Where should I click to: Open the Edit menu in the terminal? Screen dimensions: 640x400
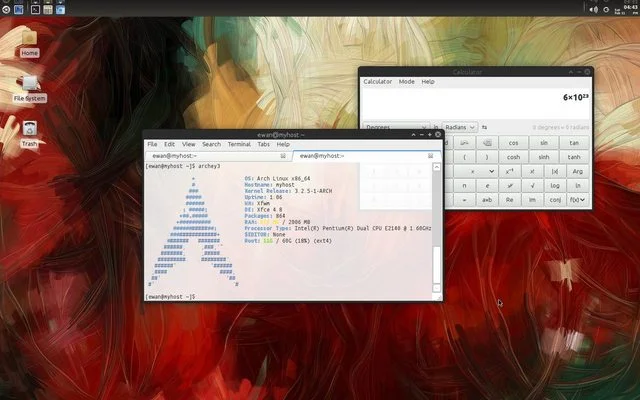(x=169, y=144)
